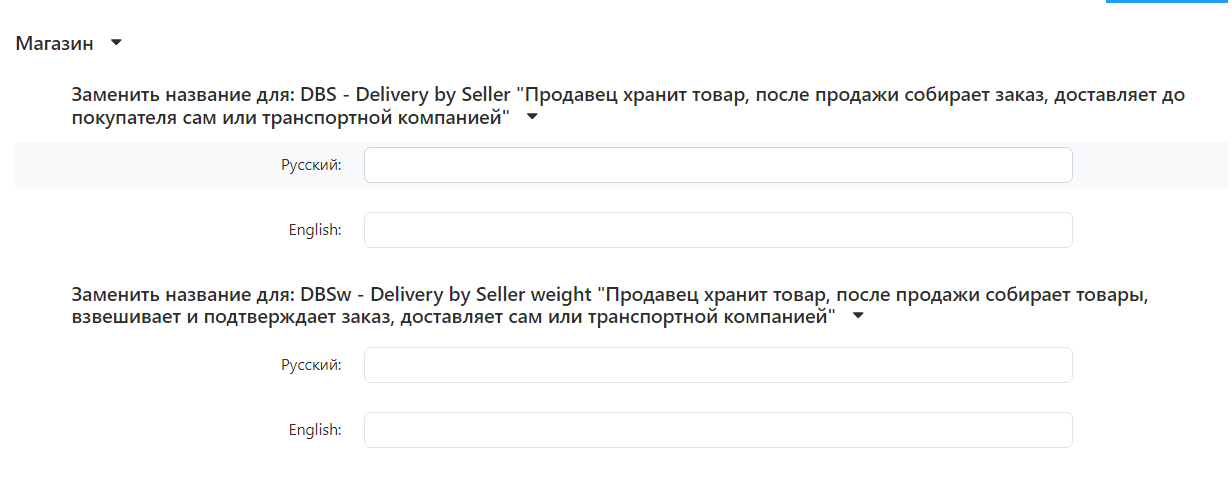Screen dimensions: 1232x478
Task: Click the blue bar at top right
Action: (1167, 2)
